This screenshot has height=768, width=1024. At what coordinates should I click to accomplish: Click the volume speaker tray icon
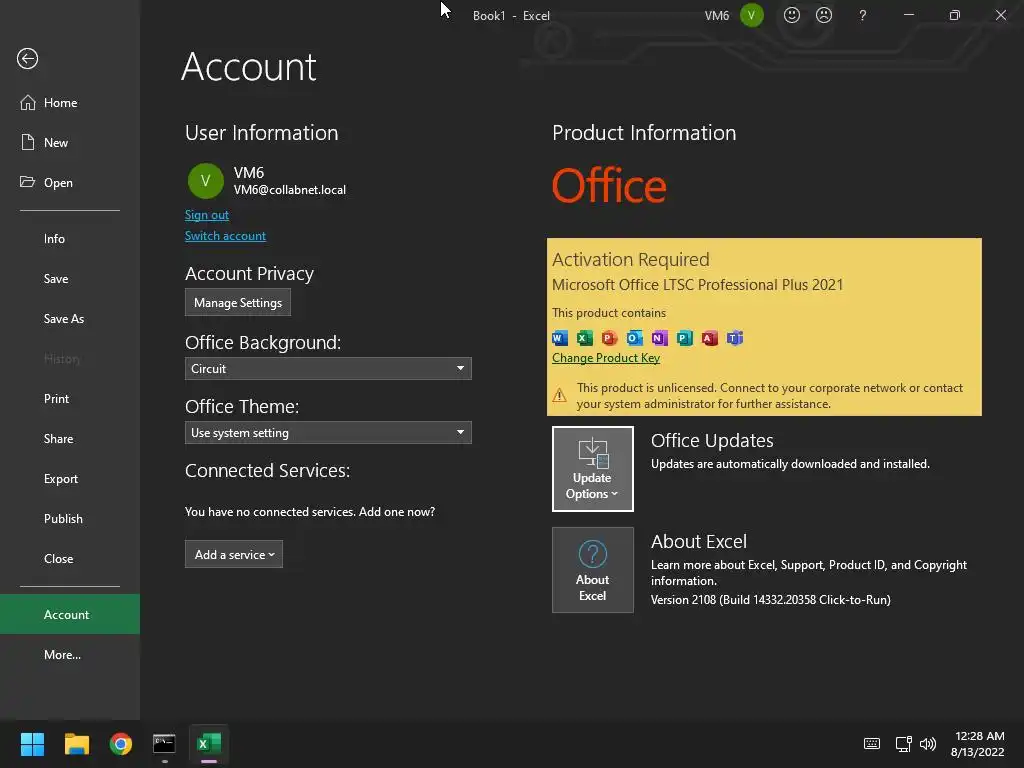point(927,744)
